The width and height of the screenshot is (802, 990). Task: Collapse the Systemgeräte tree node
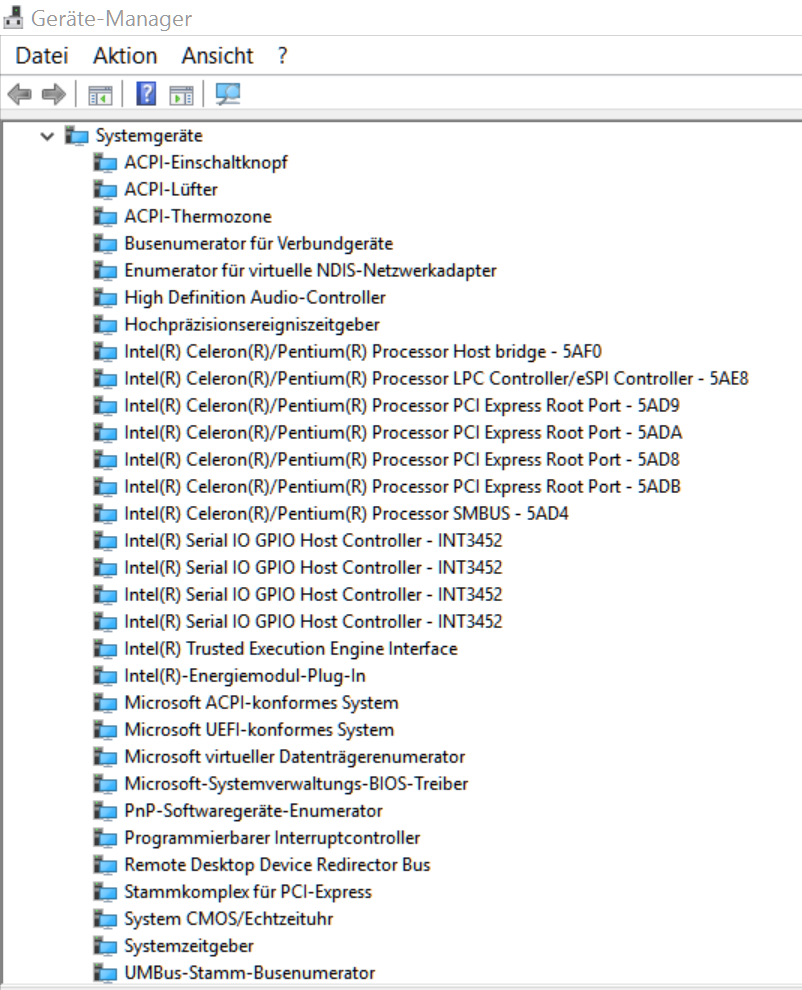click(x=47, y=136)
